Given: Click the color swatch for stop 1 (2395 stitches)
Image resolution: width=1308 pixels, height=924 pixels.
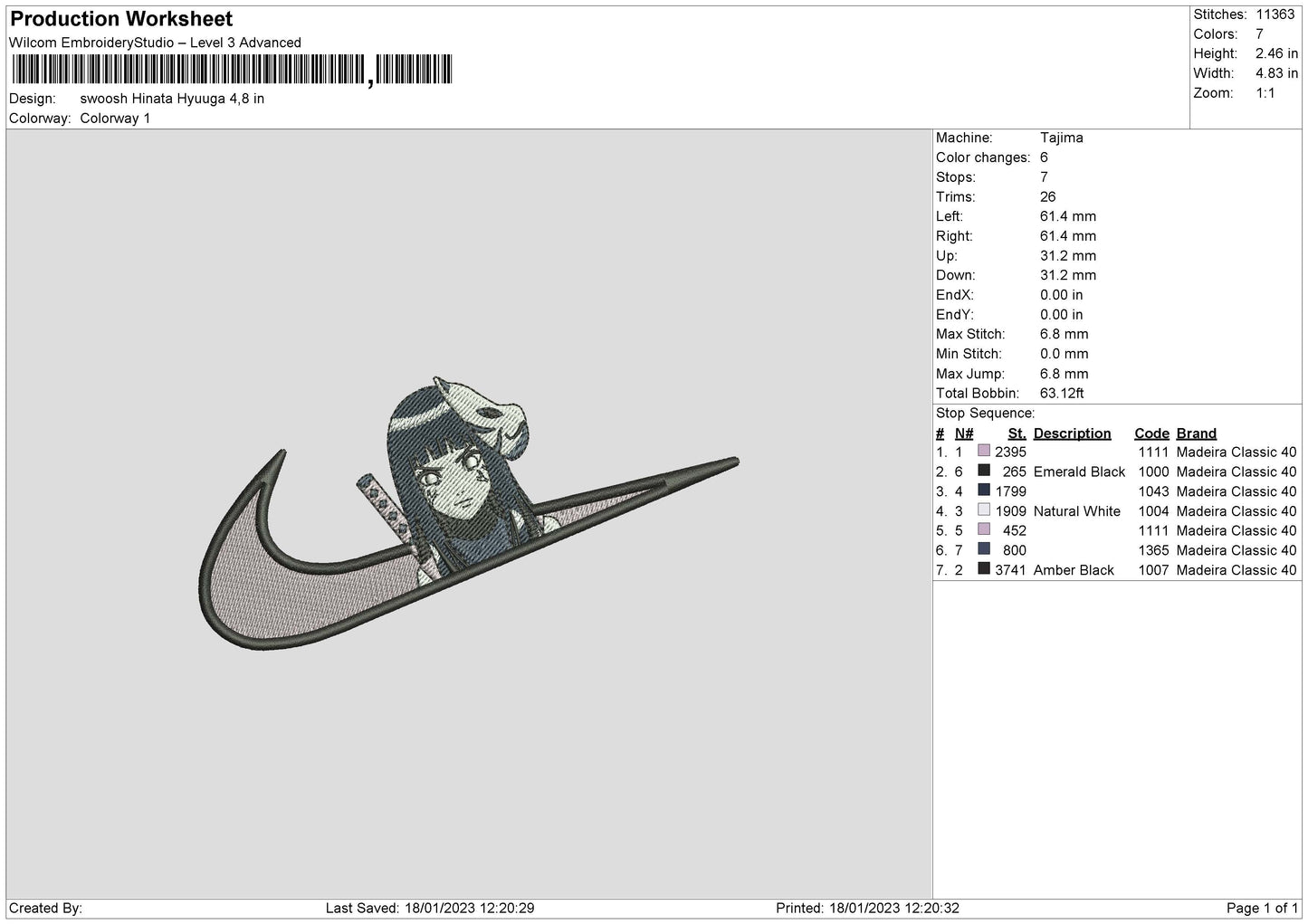Looking at the screenshot, I should point(984,451).
